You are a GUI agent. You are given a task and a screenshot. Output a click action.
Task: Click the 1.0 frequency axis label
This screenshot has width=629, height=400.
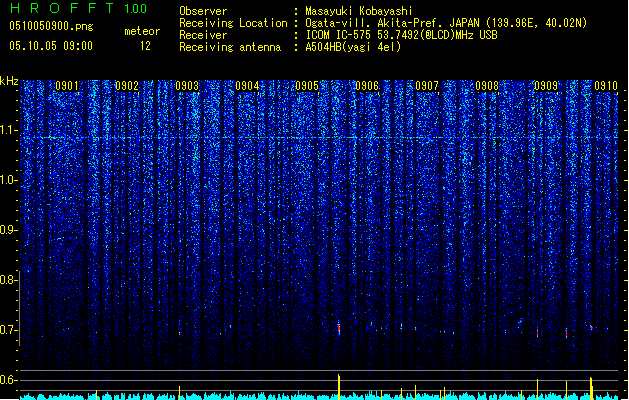[x=9, y=180]
